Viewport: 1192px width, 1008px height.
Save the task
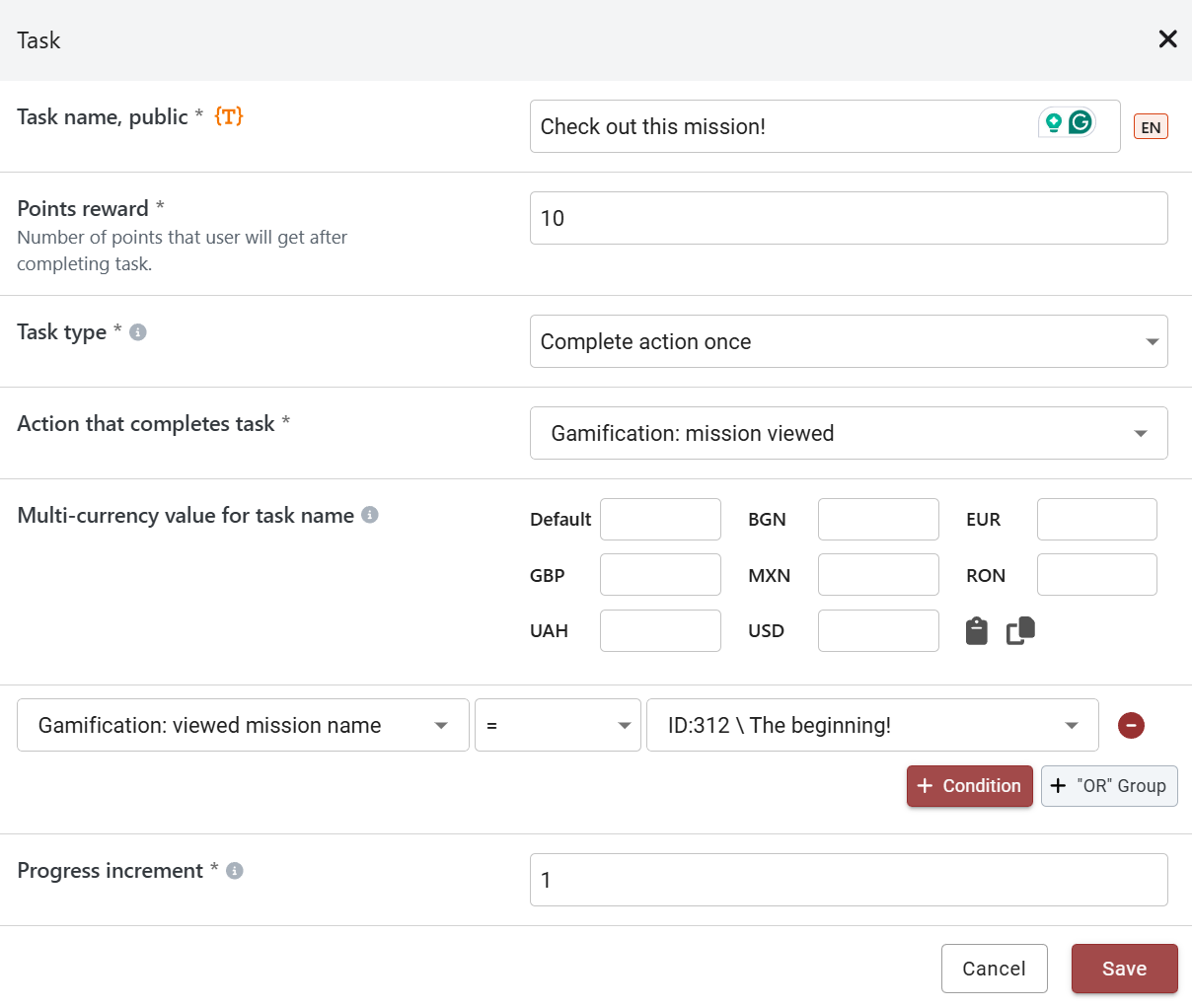click(x=1124, y=969)
